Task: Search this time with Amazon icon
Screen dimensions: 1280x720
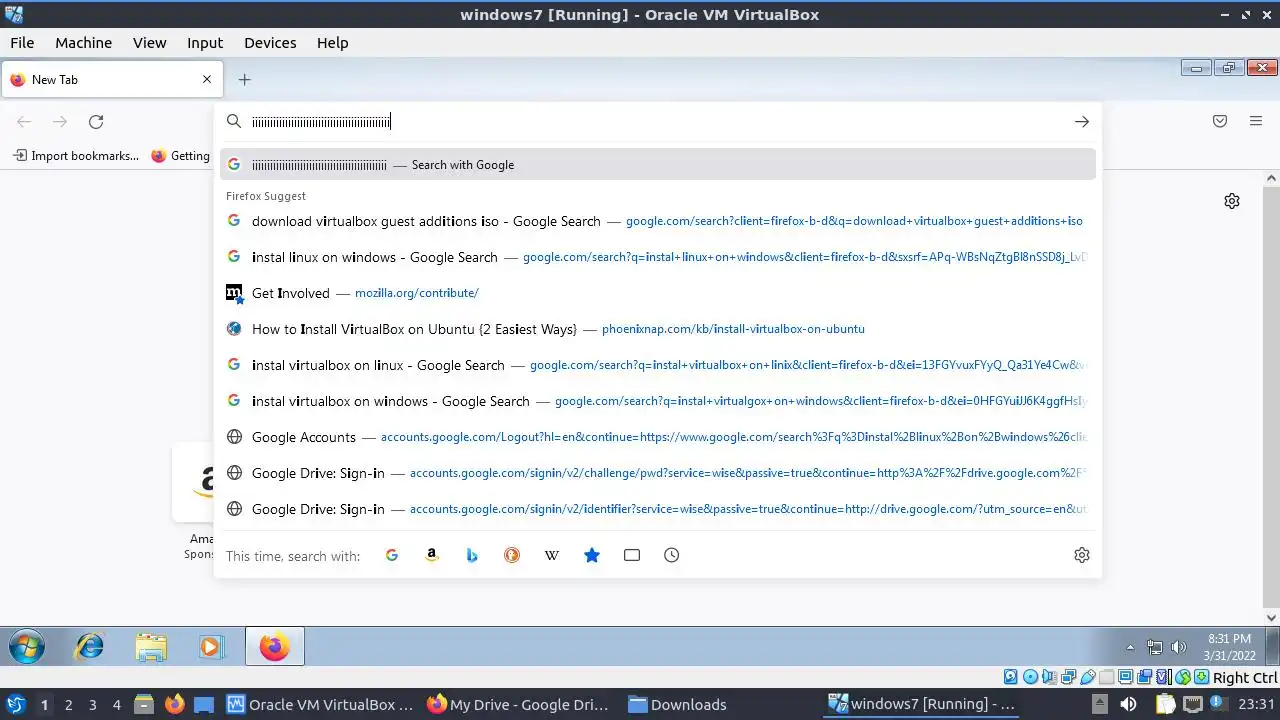Action: pos(432,555)
